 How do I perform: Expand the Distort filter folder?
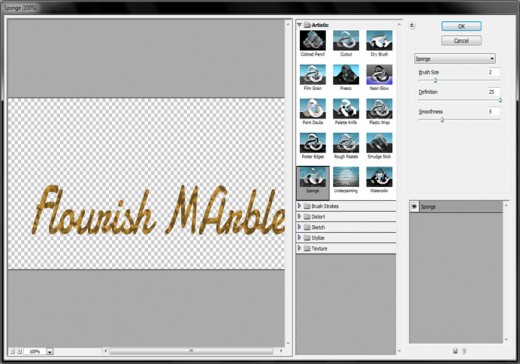[299, 217]
